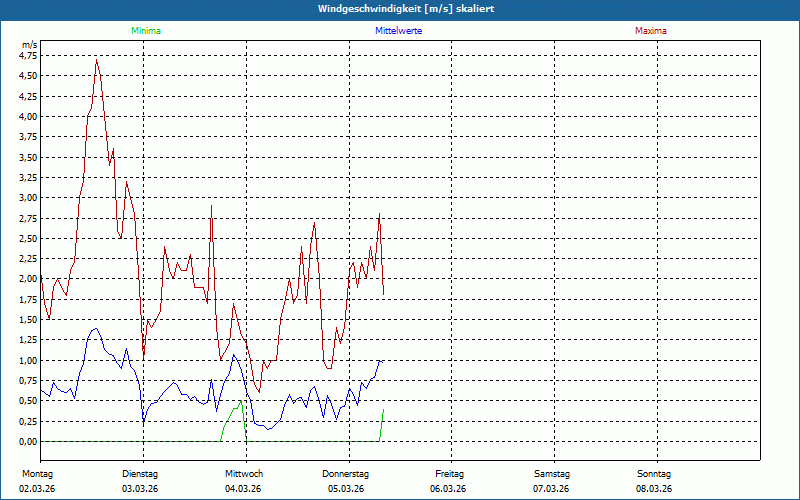
Task: Click the green Minima legend label
Action: 146,31
